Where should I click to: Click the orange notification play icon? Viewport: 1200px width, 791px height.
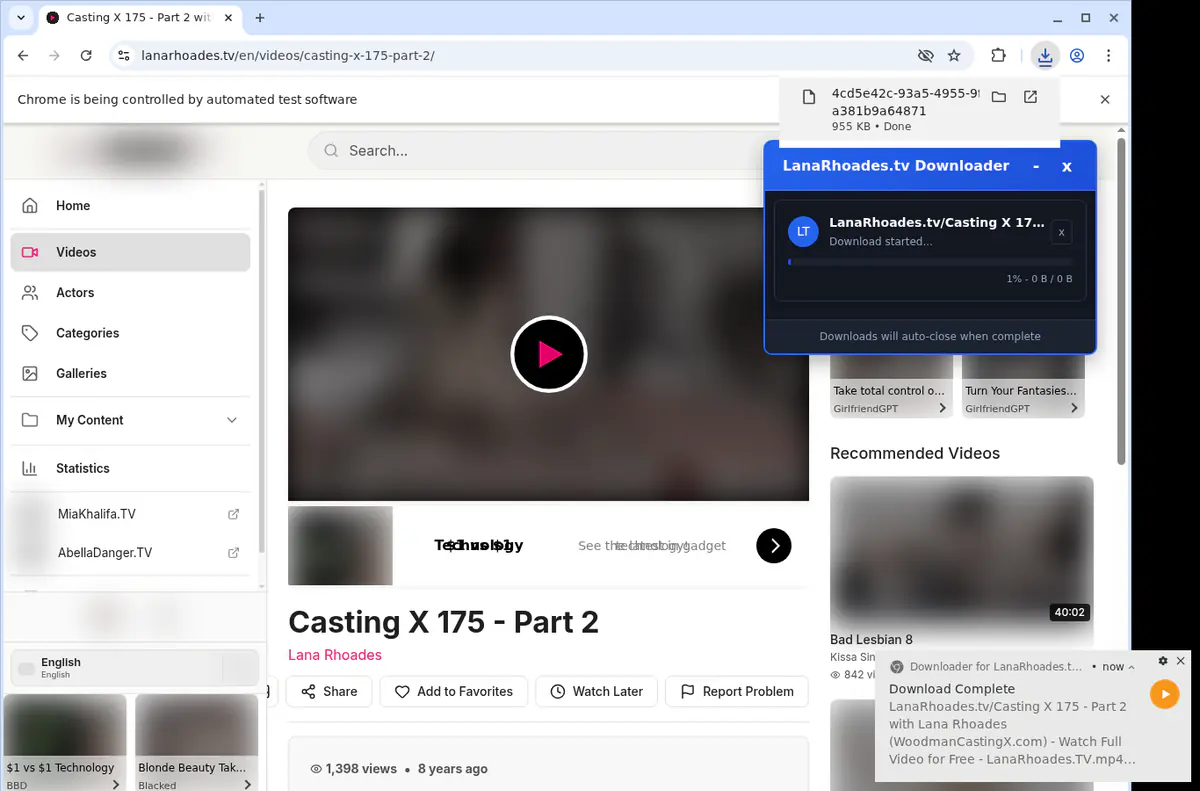click(1165, 694)
